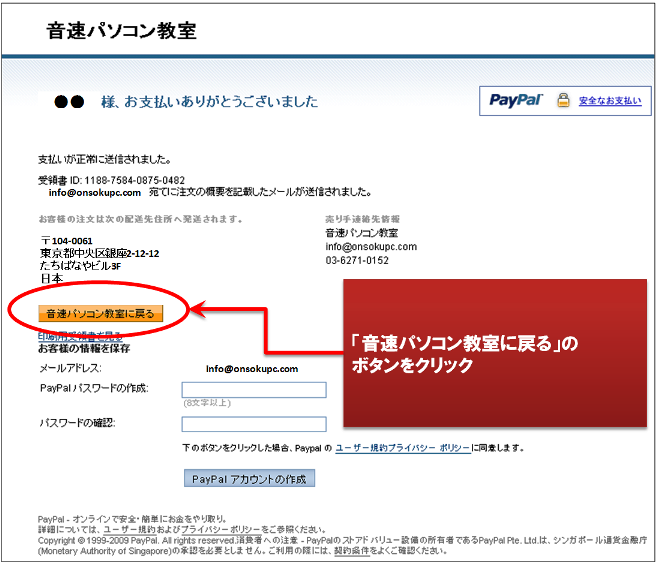Screen dimensions: 657x562
Task: Click the 支払いが正常に送信されました message
Action: click(x=105, y=160)
